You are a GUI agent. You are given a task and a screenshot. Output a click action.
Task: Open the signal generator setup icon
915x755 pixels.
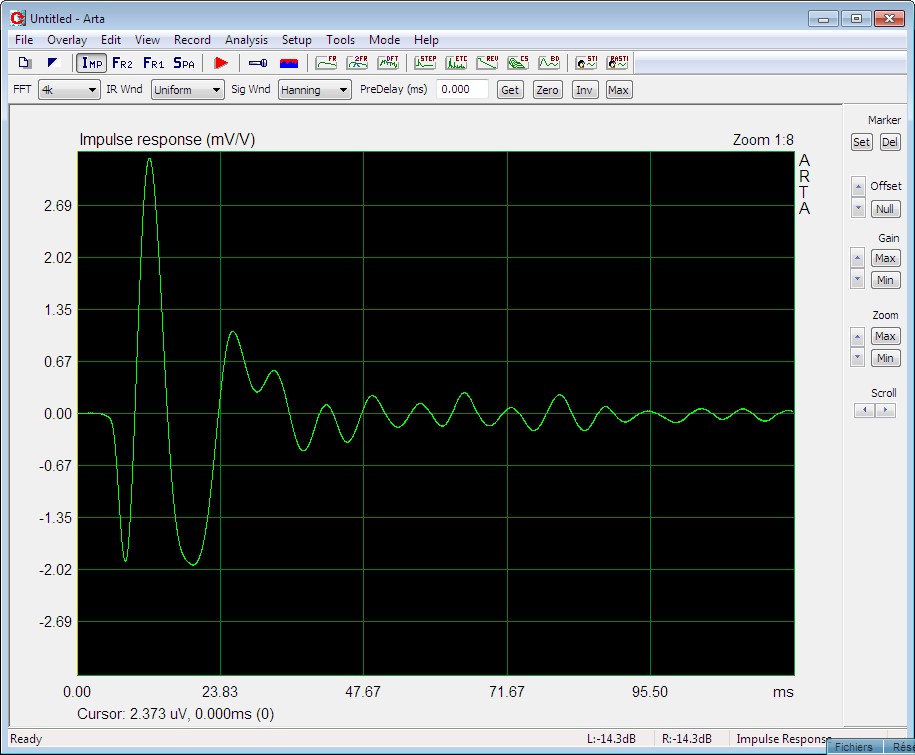[258, 63]
